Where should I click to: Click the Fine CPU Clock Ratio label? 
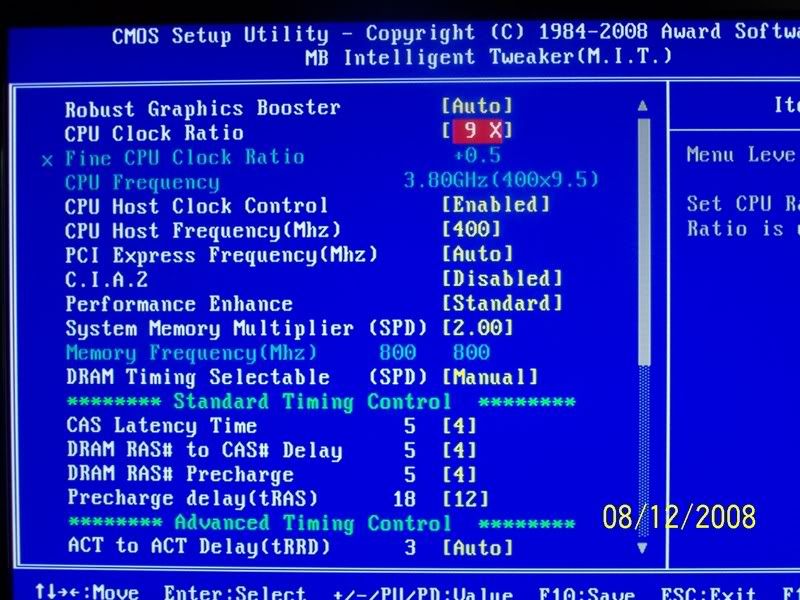click(x=185, y=158)
